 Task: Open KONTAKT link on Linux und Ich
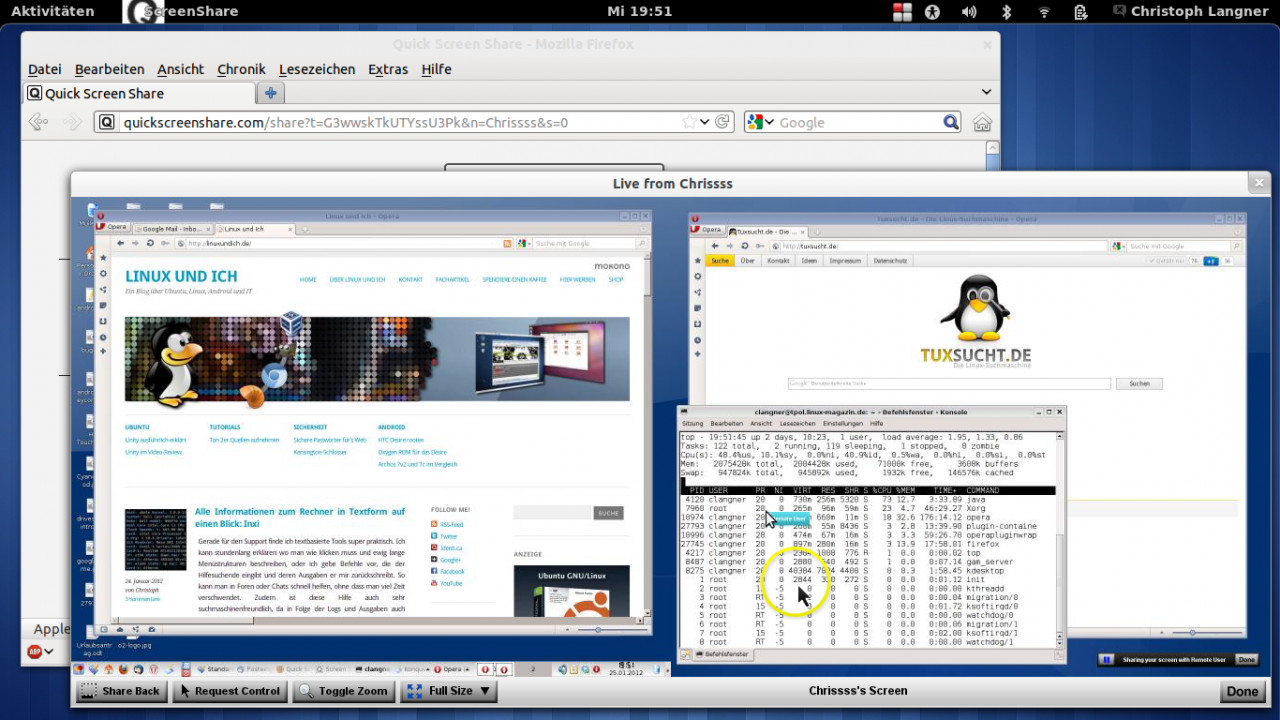pos(410,280)
